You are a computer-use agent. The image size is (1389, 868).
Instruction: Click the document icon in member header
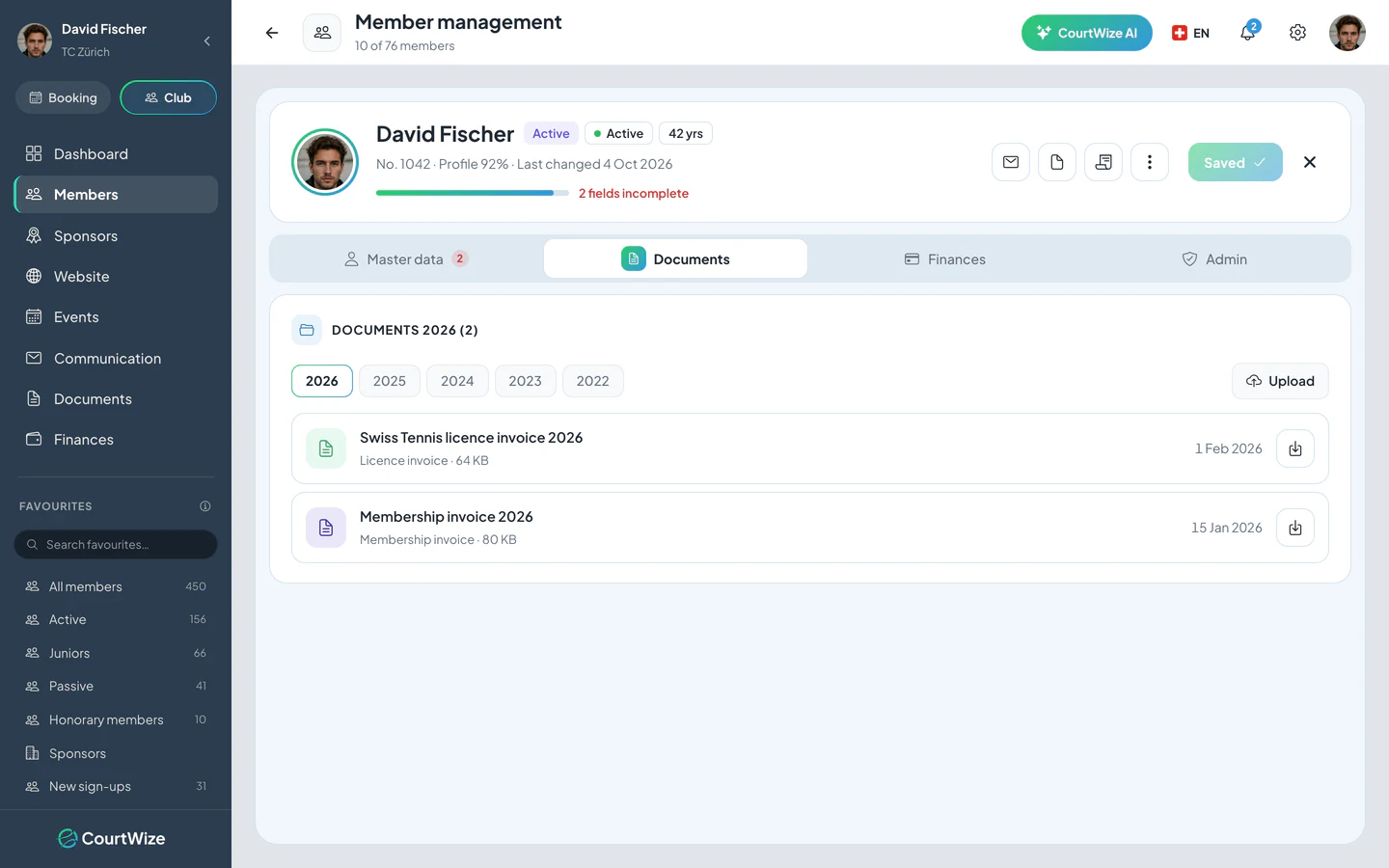point(1056,162)
